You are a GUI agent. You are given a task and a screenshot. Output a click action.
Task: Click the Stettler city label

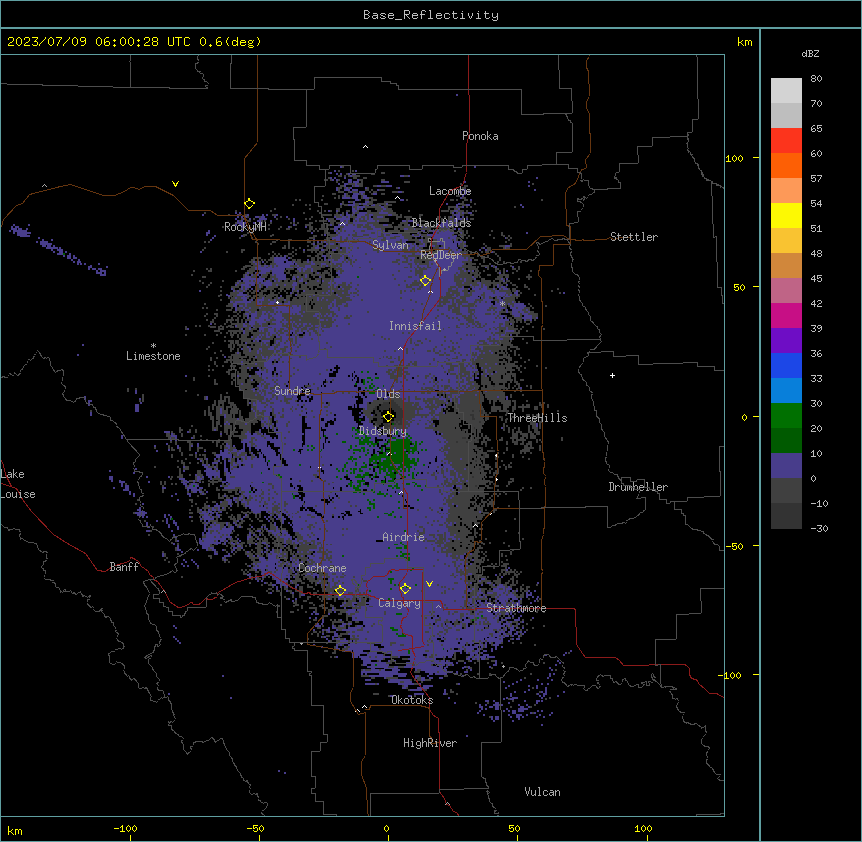click(x=634, y=237)
